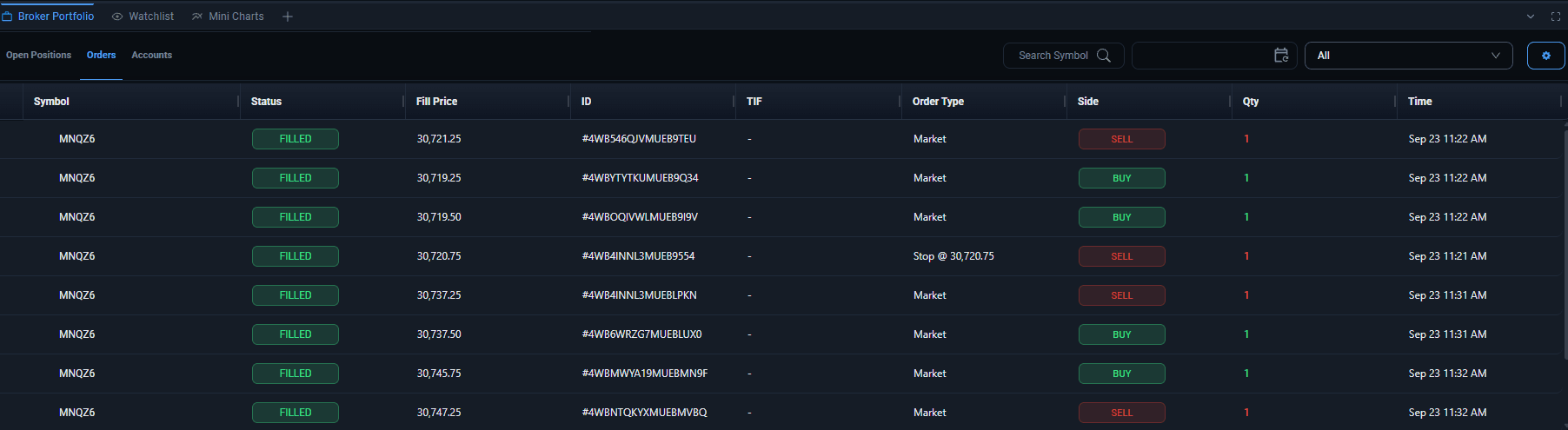Add a new panel tab with plus icon

point(288,17)
